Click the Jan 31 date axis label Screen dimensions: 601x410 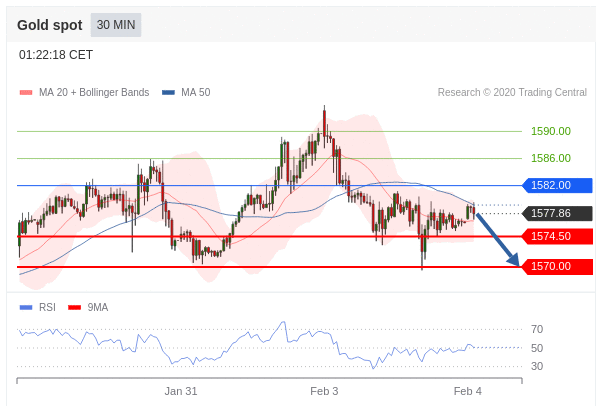coord(181,391)
